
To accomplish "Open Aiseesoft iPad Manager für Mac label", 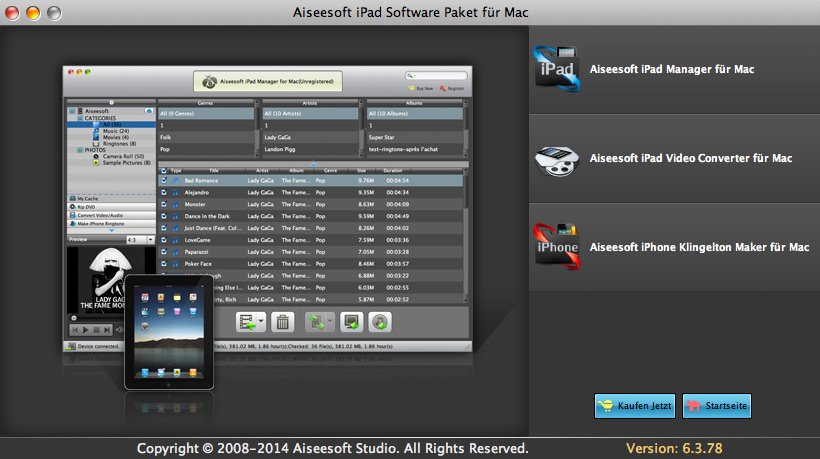I will 671,69.
